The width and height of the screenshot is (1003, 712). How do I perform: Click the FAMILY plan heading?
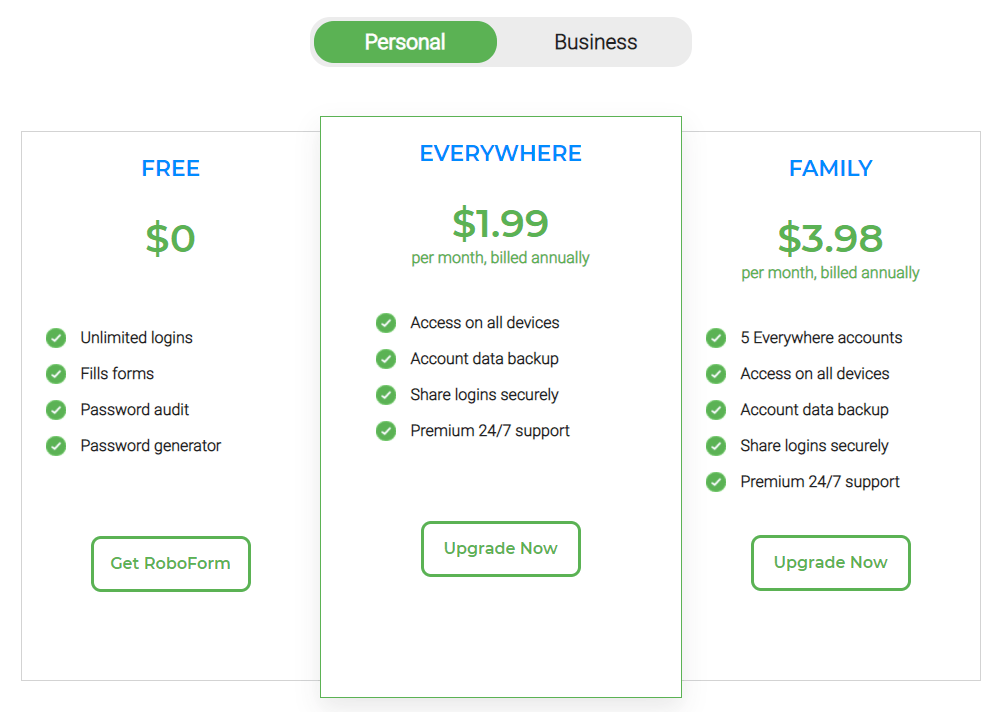click(830, 168)
